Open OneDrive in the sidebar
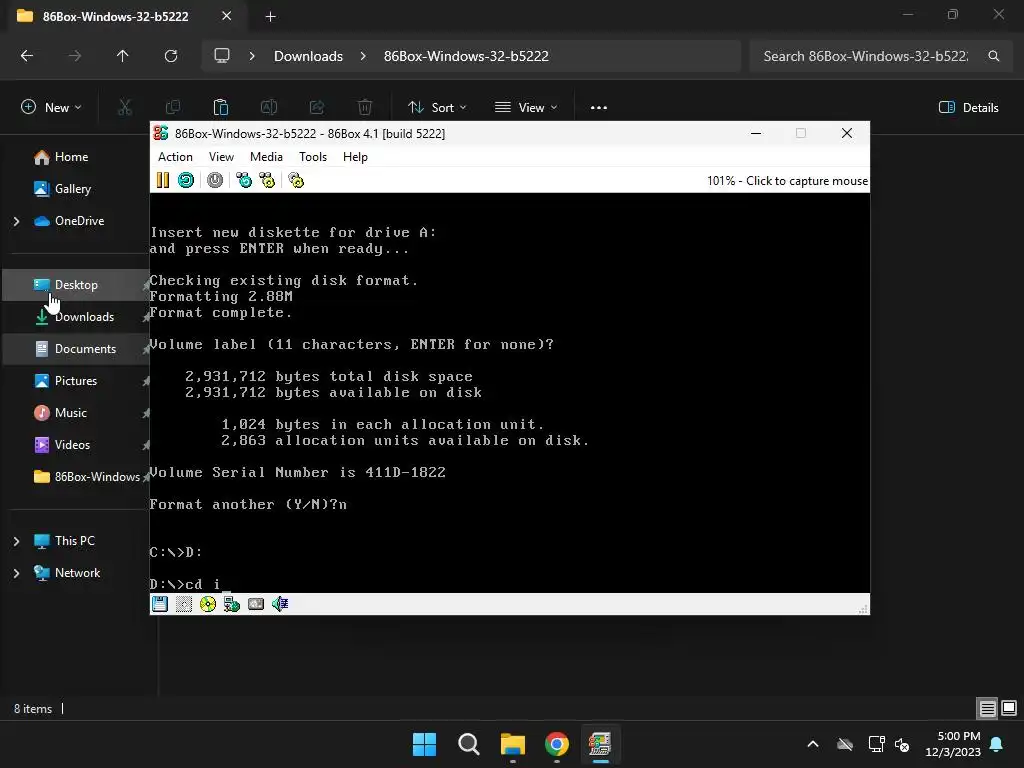Screen dimensions: 1024x768 click(x=80, y=221)
